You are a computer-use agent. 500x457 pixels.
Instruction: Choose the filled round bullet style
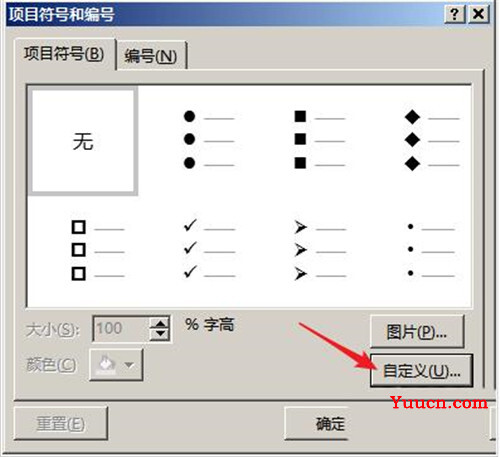pos(209,140)
